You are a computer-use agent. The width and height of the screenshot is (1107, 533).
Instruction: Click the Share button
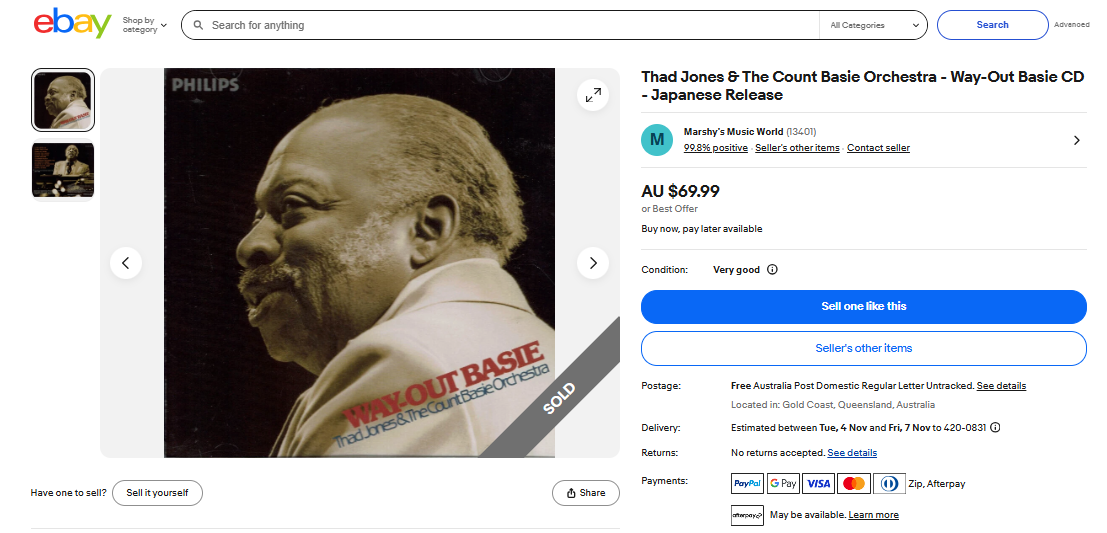point(586,493)
